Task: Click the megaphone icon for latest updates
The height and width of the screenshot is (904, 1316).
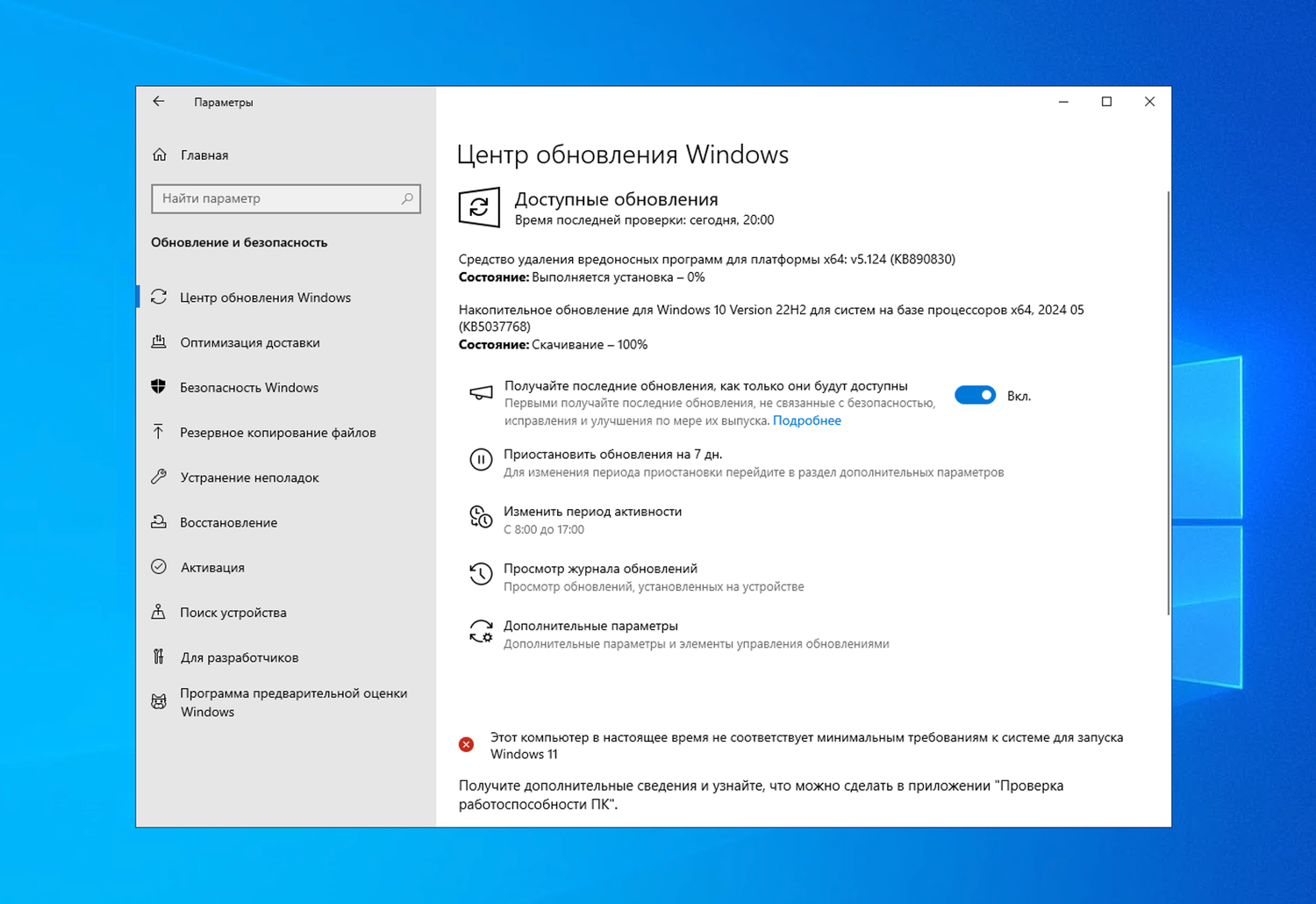Action: point(481,393)
